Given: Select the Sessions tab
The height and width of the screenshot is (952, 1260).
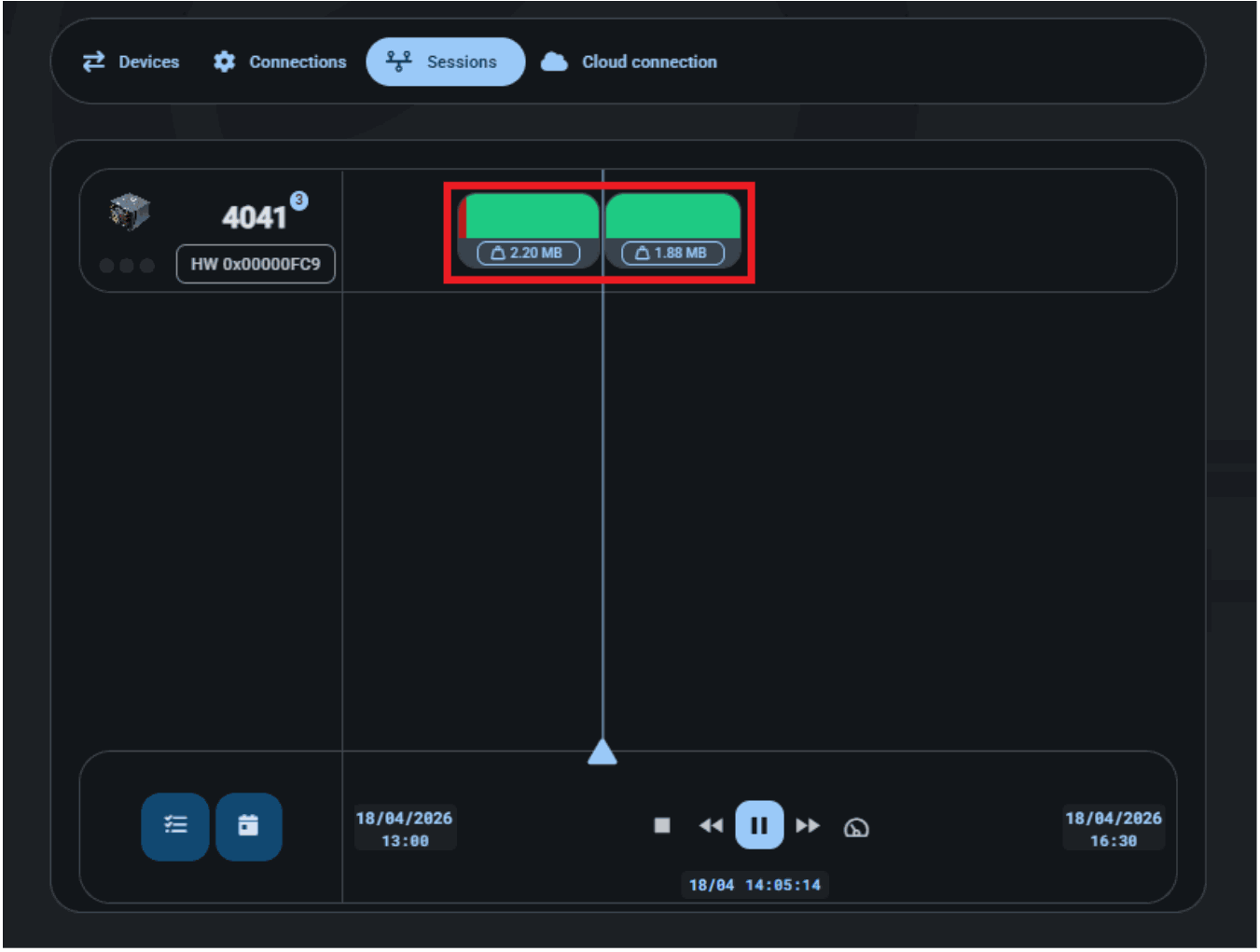Looking at the screenshot, I should pos(445,62).
